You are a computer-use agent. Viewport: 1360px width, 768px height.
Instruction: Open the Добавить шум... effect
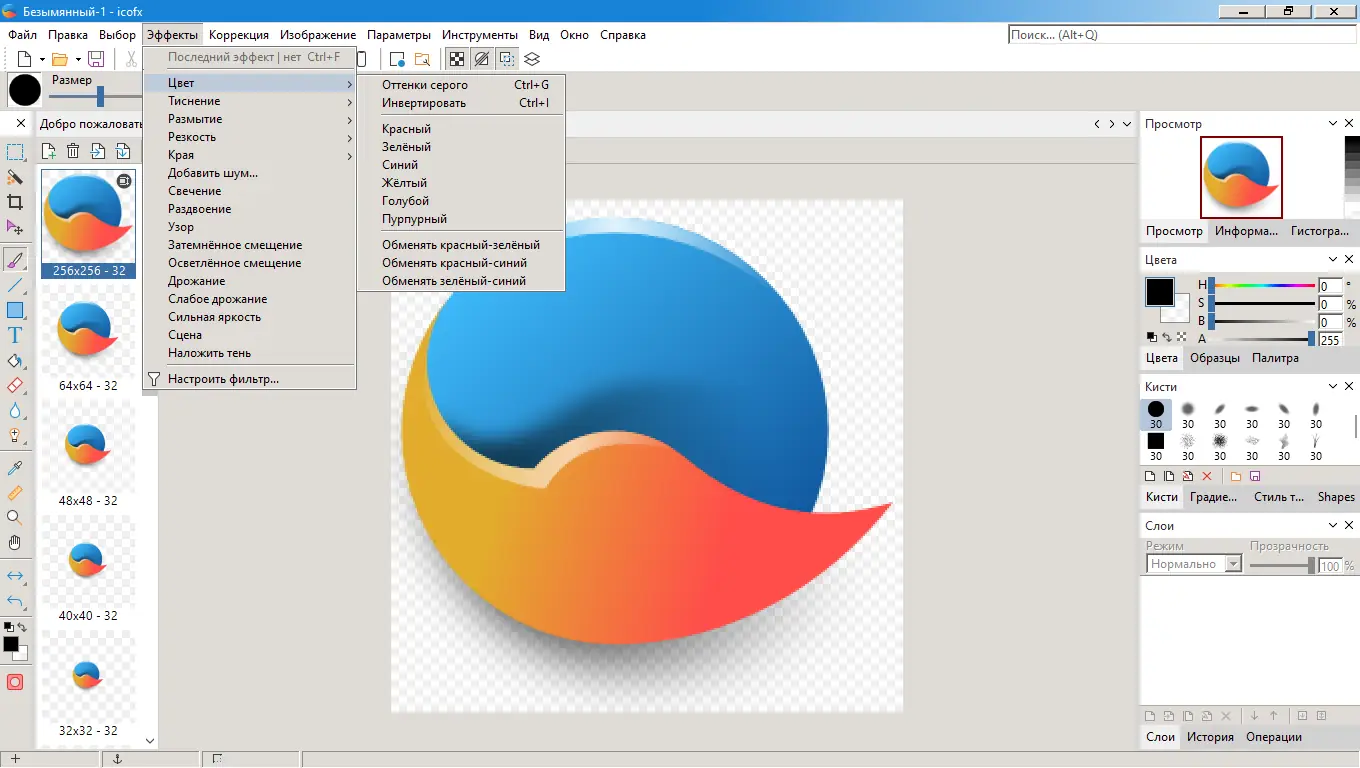pos(250,173)
